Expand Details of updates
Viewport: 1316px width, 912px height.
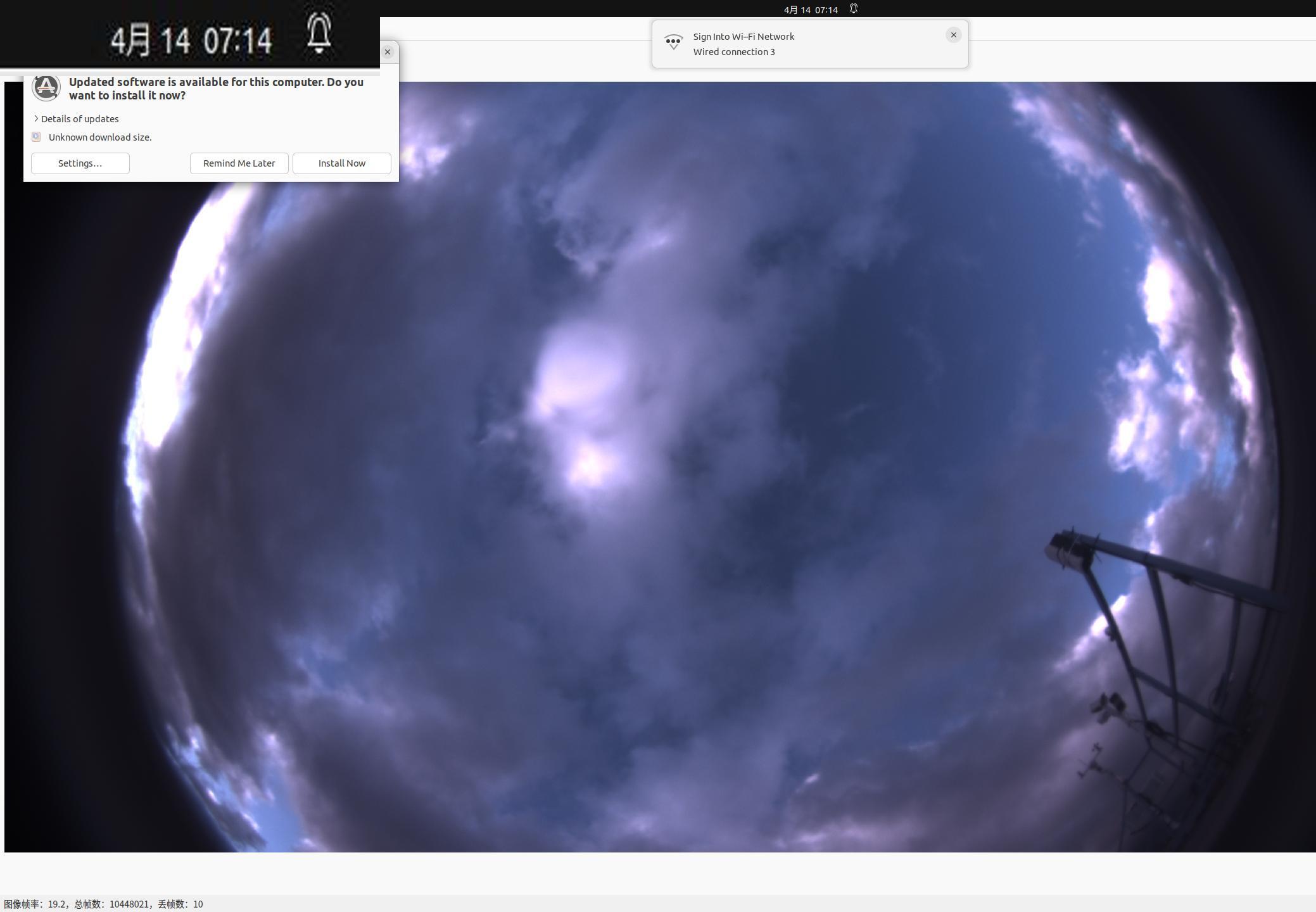point(76,118)
